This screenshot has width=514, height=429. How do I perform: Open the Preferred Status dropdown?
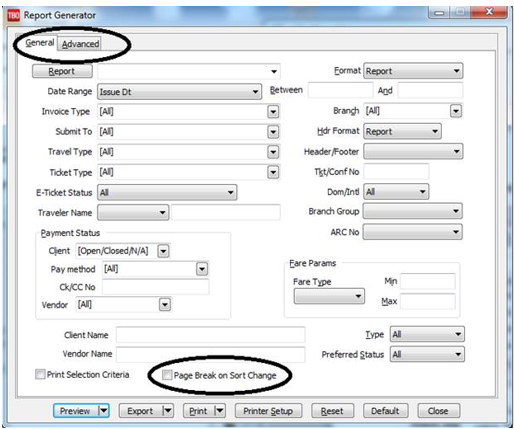tap(427, 354)
